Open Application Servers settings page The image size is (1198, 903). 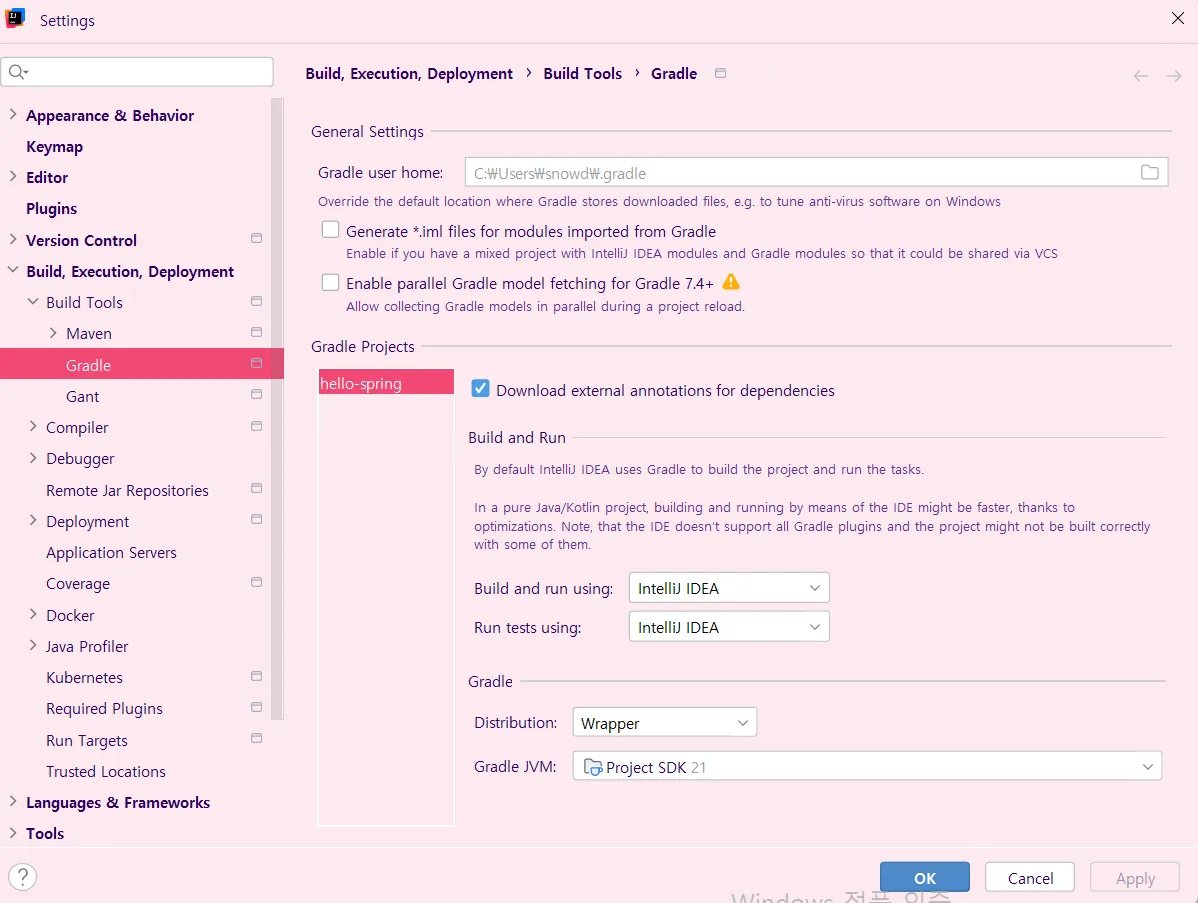point(111,552)
